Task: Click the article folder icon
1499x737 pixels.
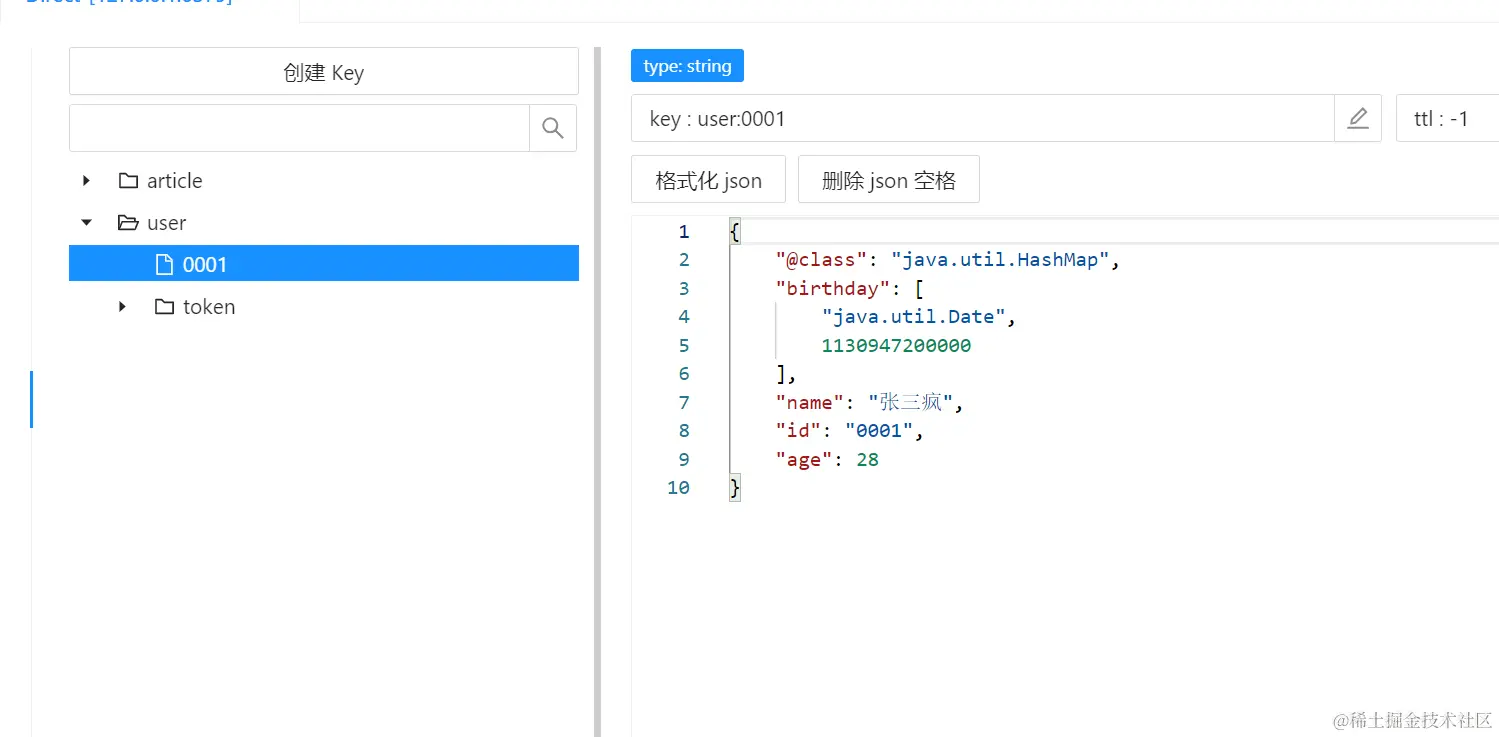Action: tap(128, 181)
